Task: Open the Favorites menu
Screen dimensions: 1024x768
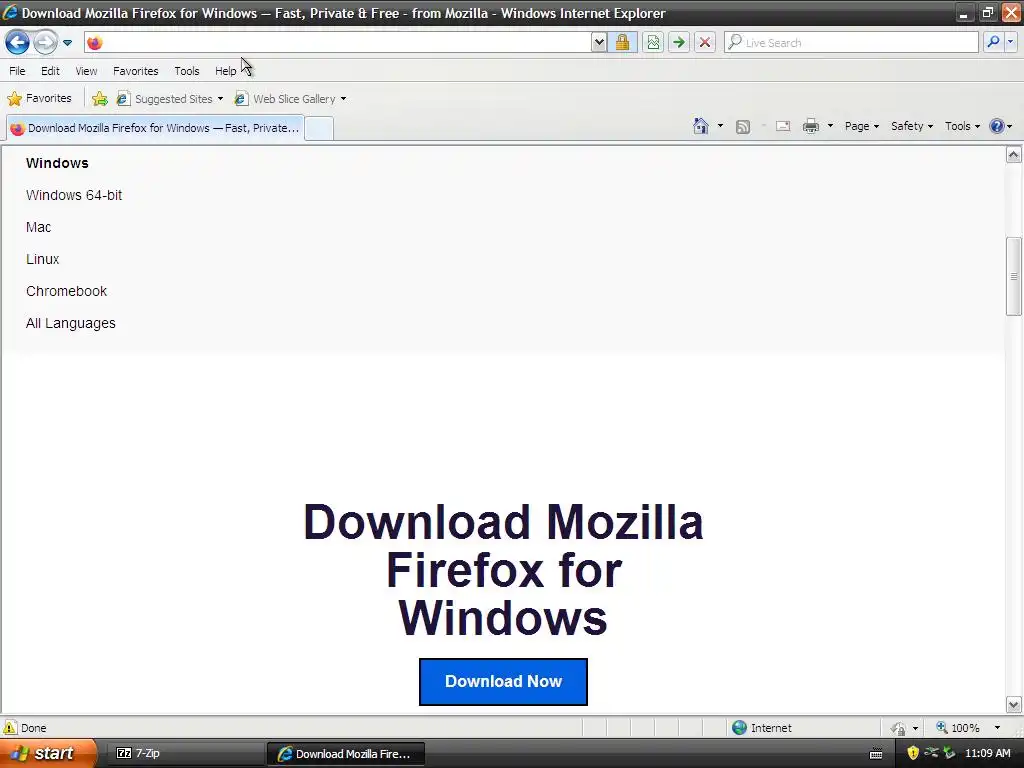Action: pyautogui.click(x=135, y=71)
